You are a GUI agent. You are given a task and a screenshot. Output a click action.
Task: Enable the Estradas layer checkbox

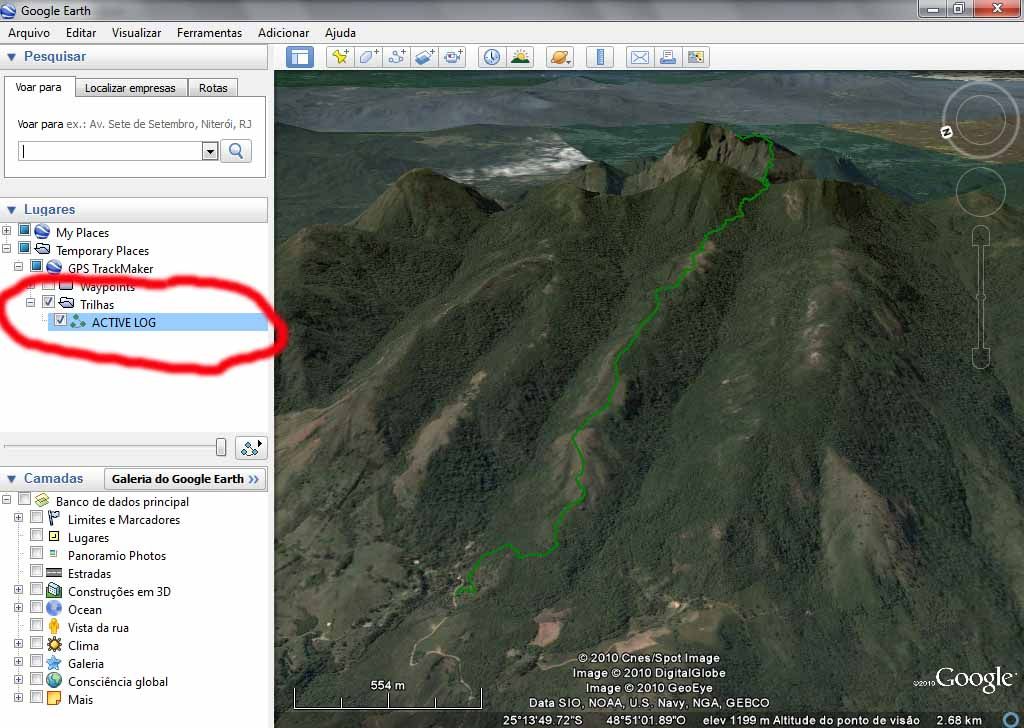(37, 573)
